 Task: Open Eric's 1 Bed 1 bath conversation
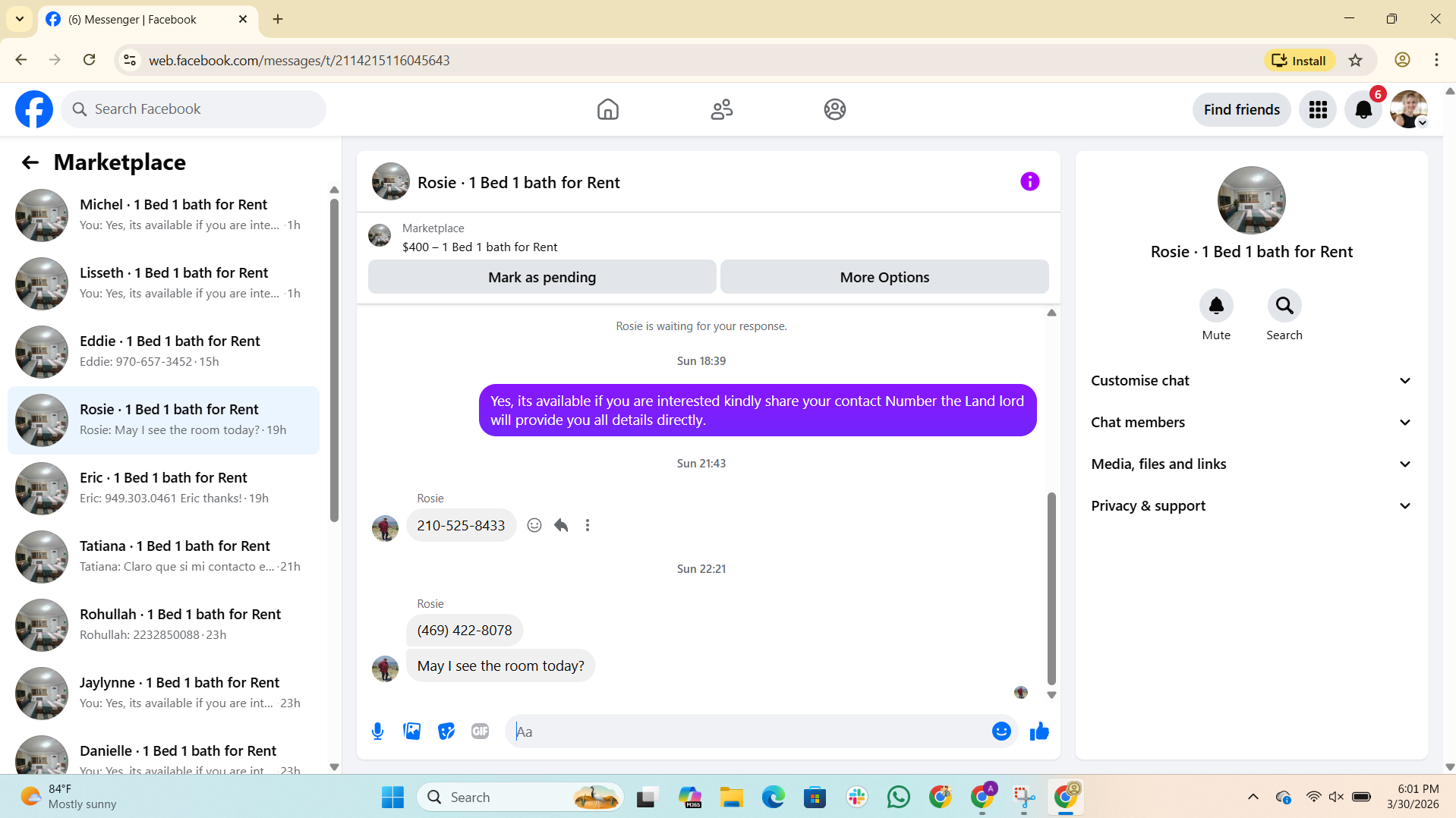pyautogui.click(x=163, y=489)
